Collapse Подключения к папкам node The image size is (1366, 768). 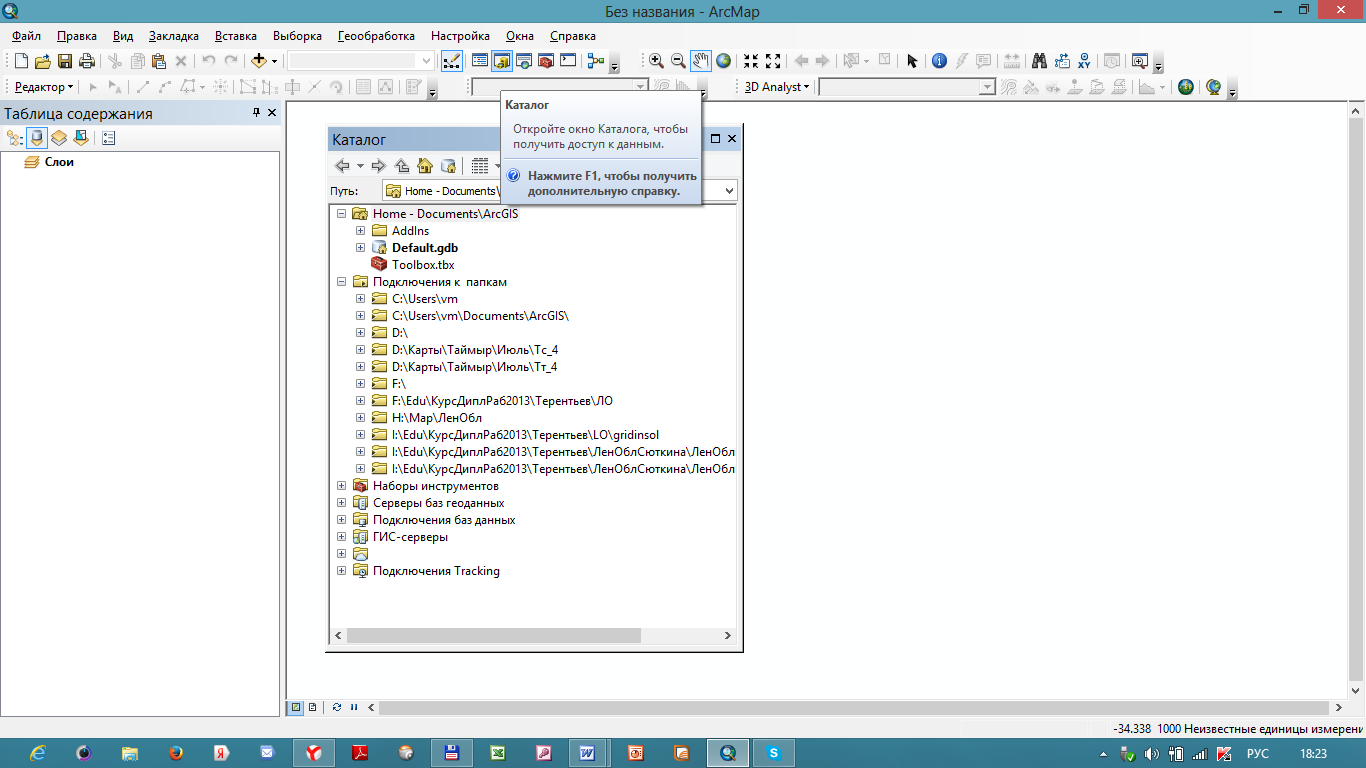(341, 282)
